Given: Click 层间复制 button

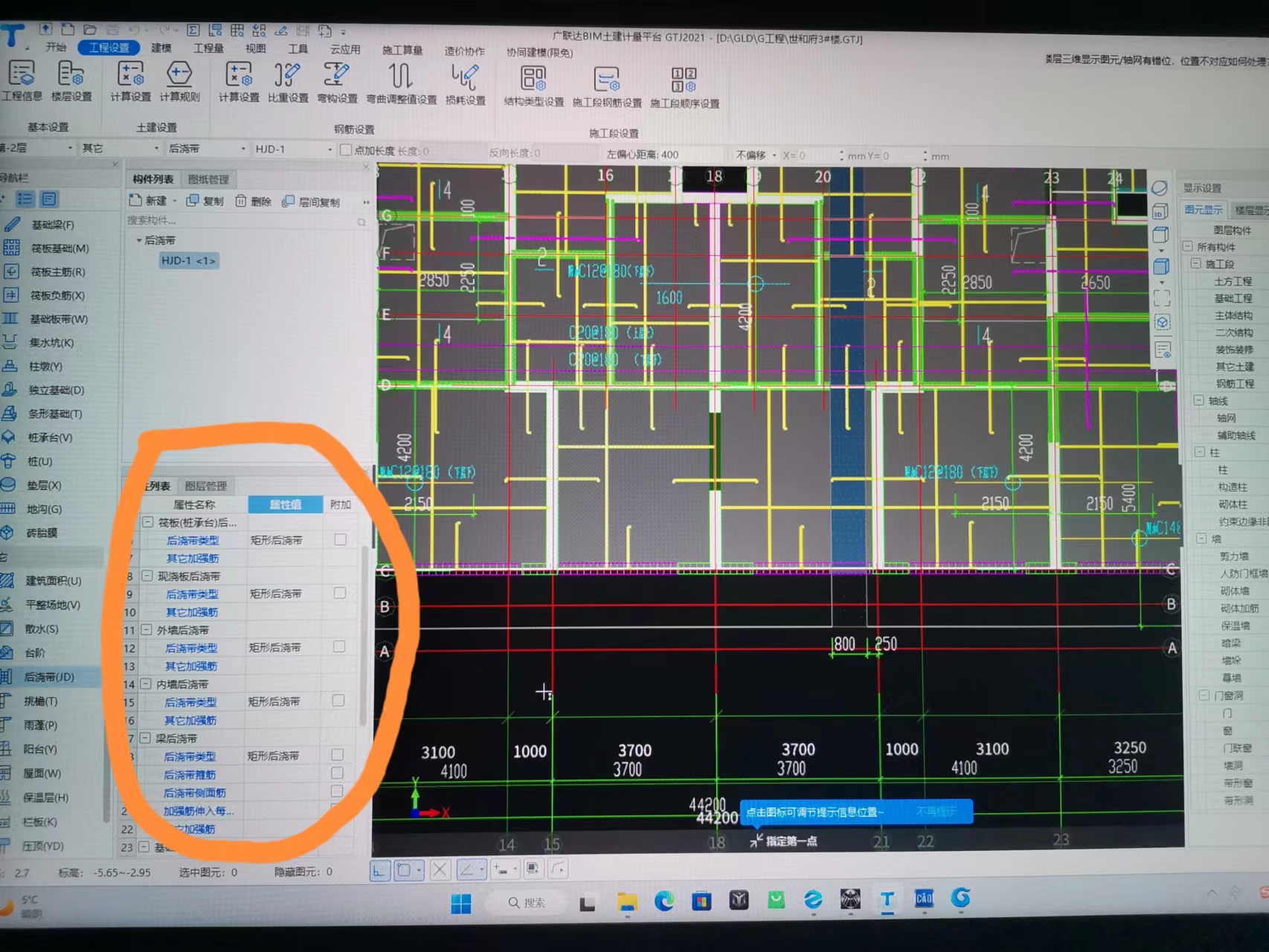Looking at the screenshot, I should pos(311,202).
